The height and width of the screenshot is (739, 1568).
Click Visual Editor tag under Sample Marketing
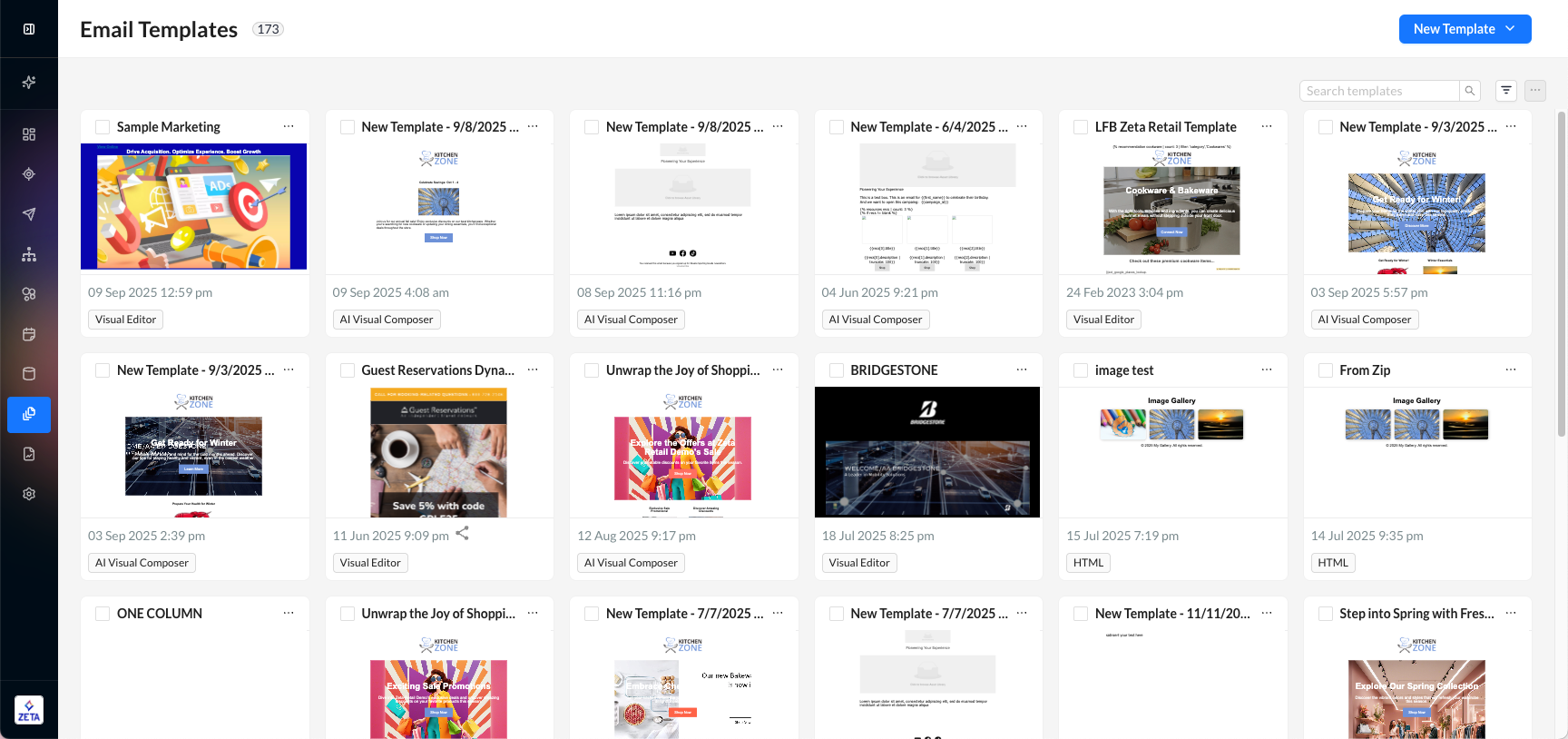click(126, 320)
